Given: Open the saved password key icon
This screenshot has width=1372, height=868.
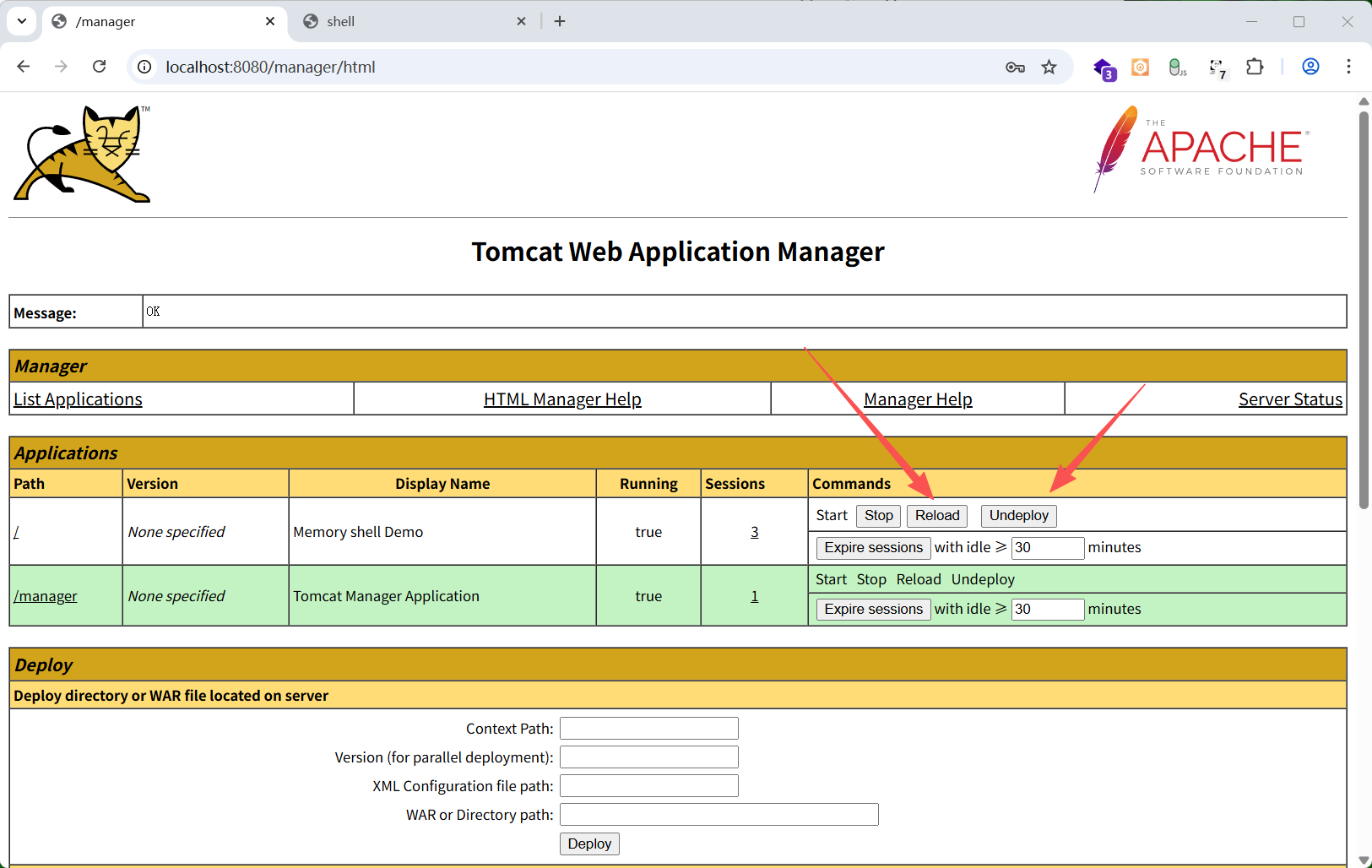Looking at the screenshot, I should [x=1015, y=67].
